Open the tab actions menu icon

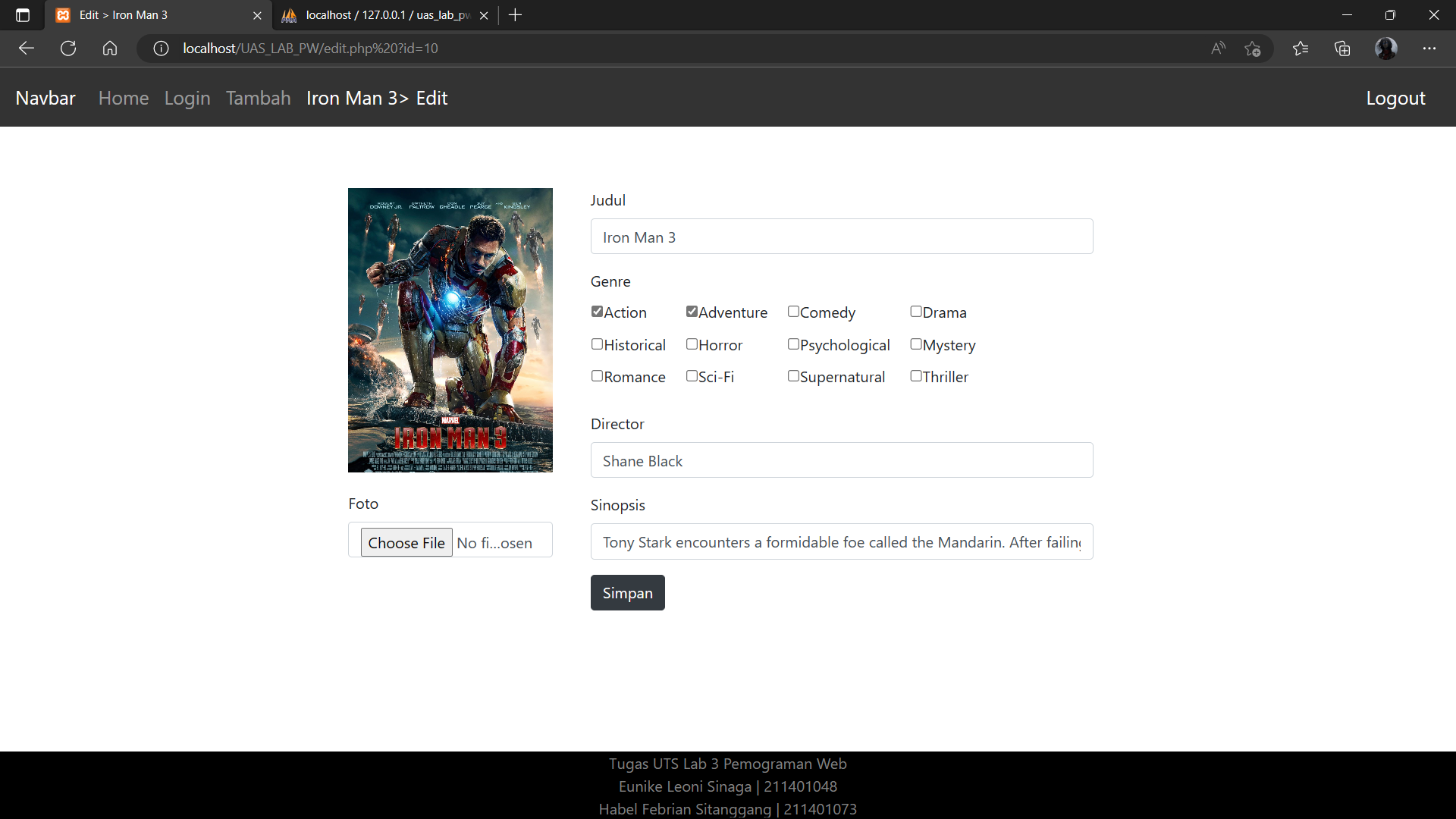(x=23, y=15)
